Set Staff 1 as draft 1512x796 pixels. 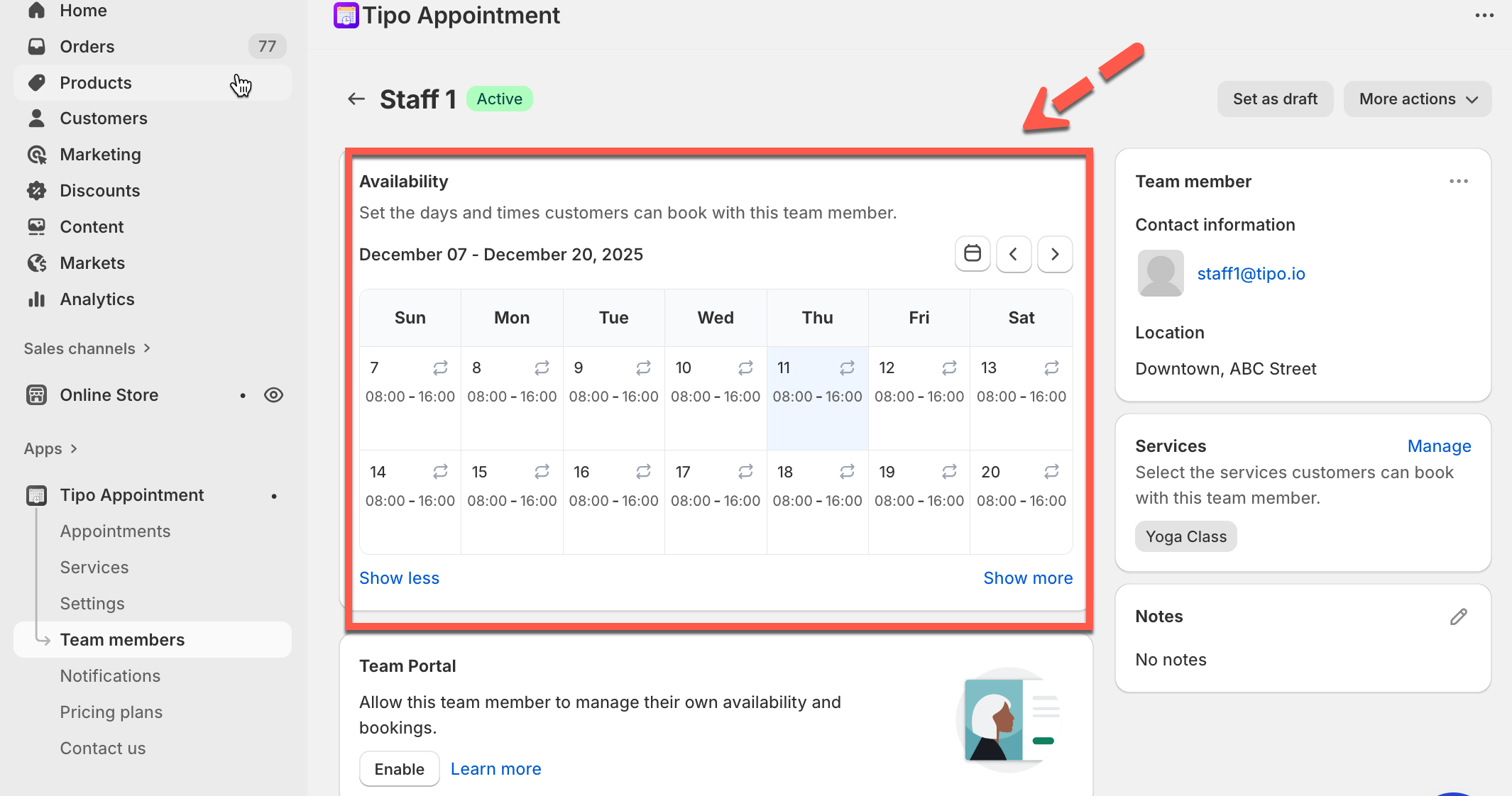click(1275, 99)
